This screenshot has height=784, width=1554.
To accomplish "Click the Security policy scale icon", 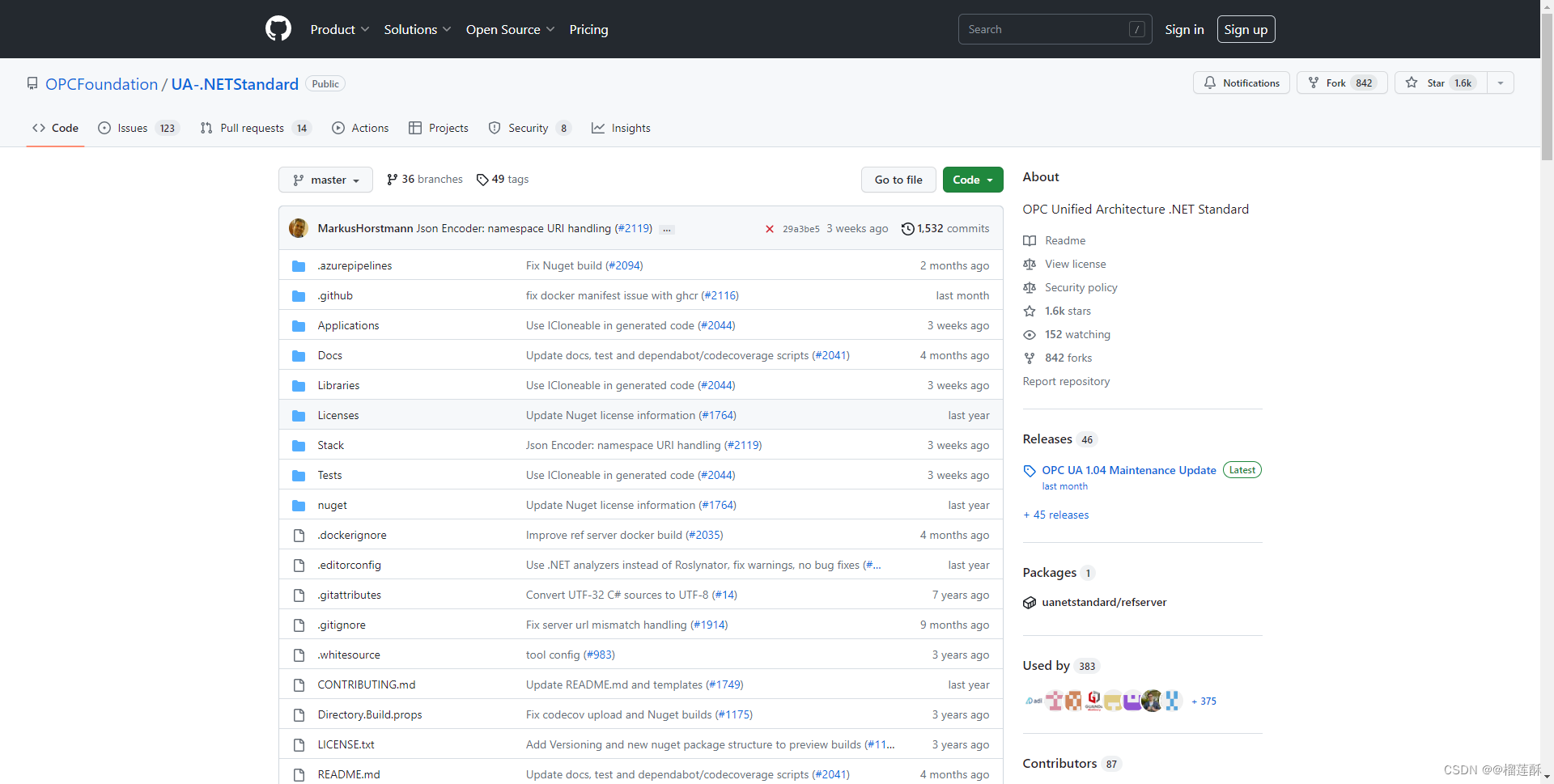I will (x=1030, y=288).
